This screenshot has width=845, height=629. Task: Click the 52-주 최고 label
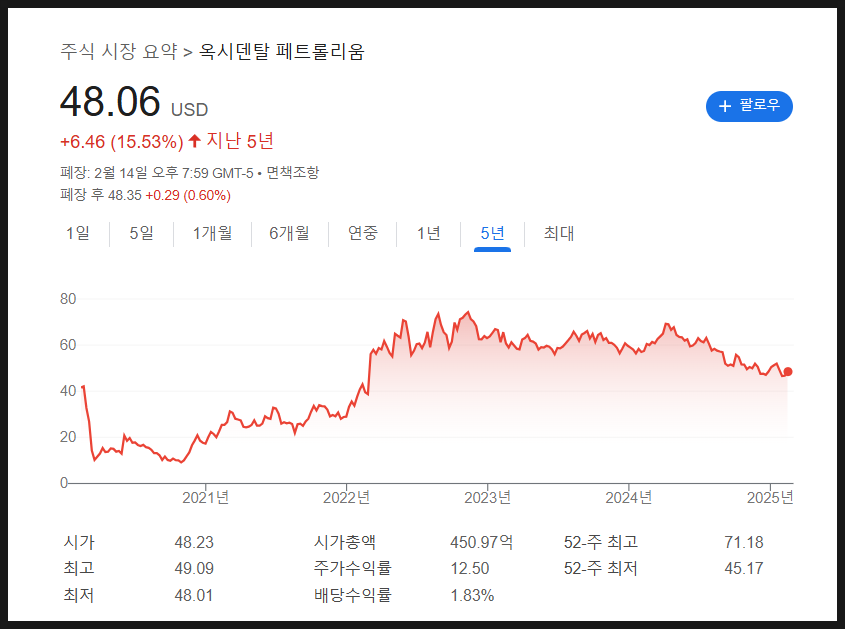point(601,542)
